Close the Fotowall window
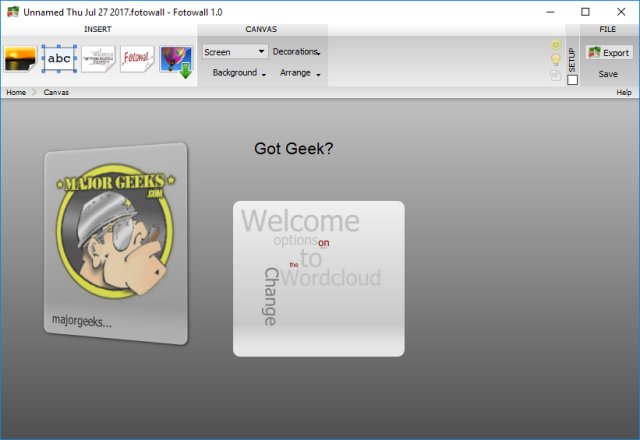The width and height of the screenshot is (640, 440). pyautogui.click(x=621, y=12)
